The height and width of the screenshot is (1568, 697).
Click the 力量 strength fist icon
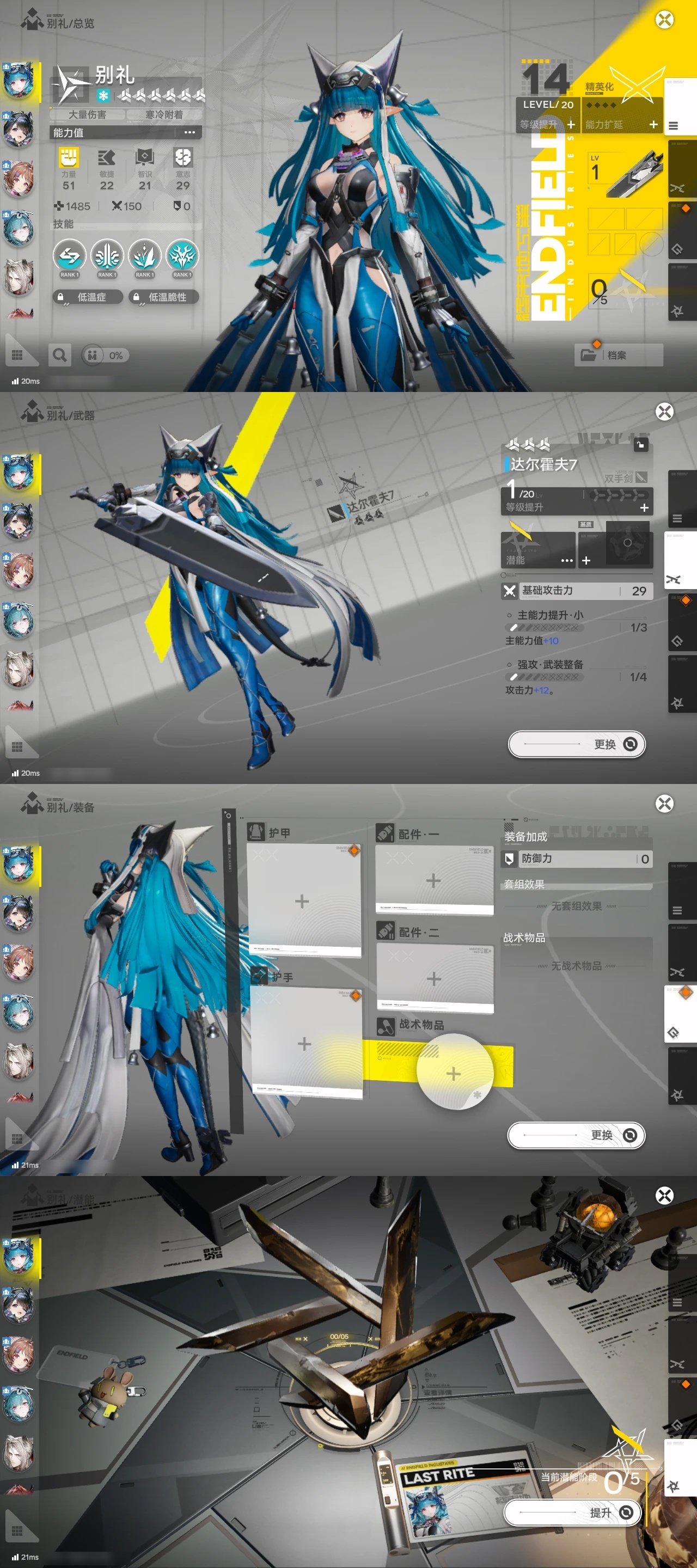coord(69,157)
